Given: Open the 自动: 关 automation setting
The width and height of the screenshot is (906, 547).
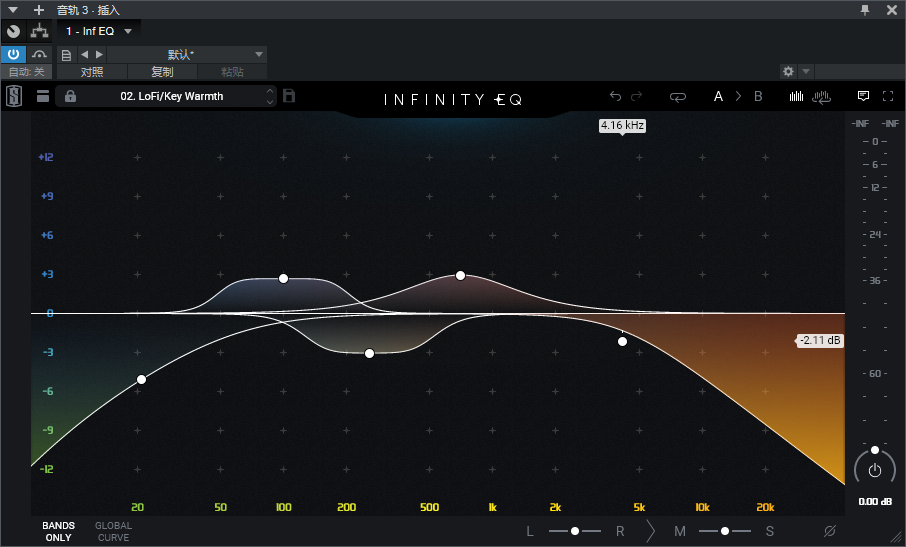Looking at the screenshot, I should pos(27,72).
